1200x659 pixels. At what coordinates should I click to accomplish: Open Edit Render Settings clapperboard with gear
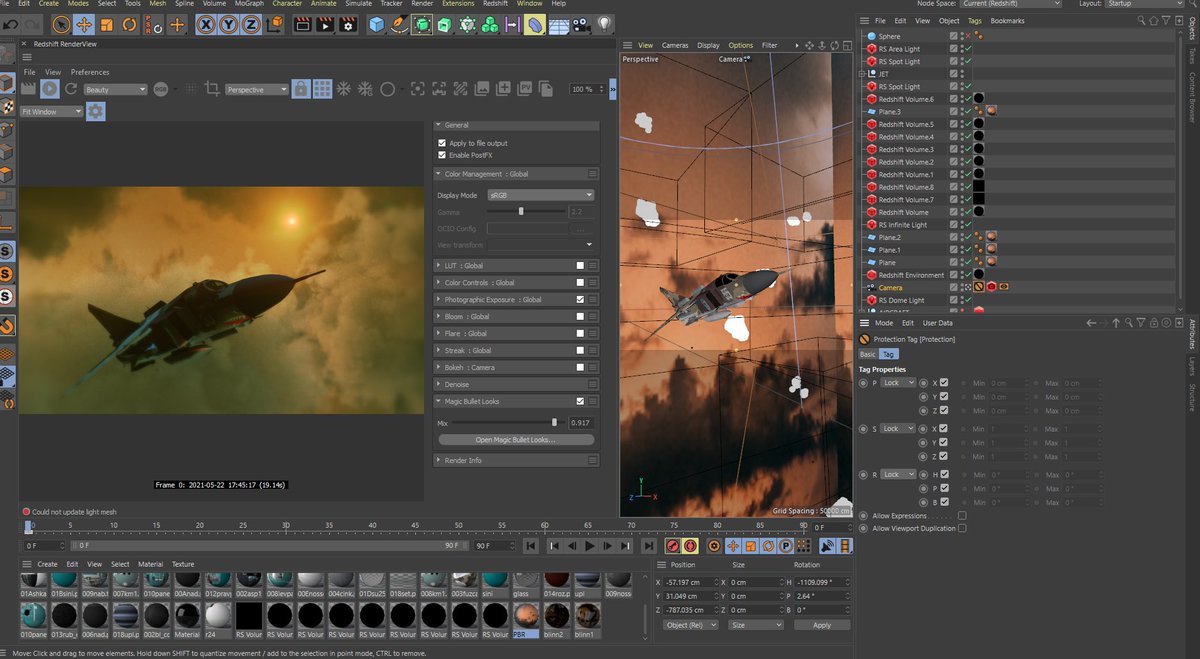point(348,24)
